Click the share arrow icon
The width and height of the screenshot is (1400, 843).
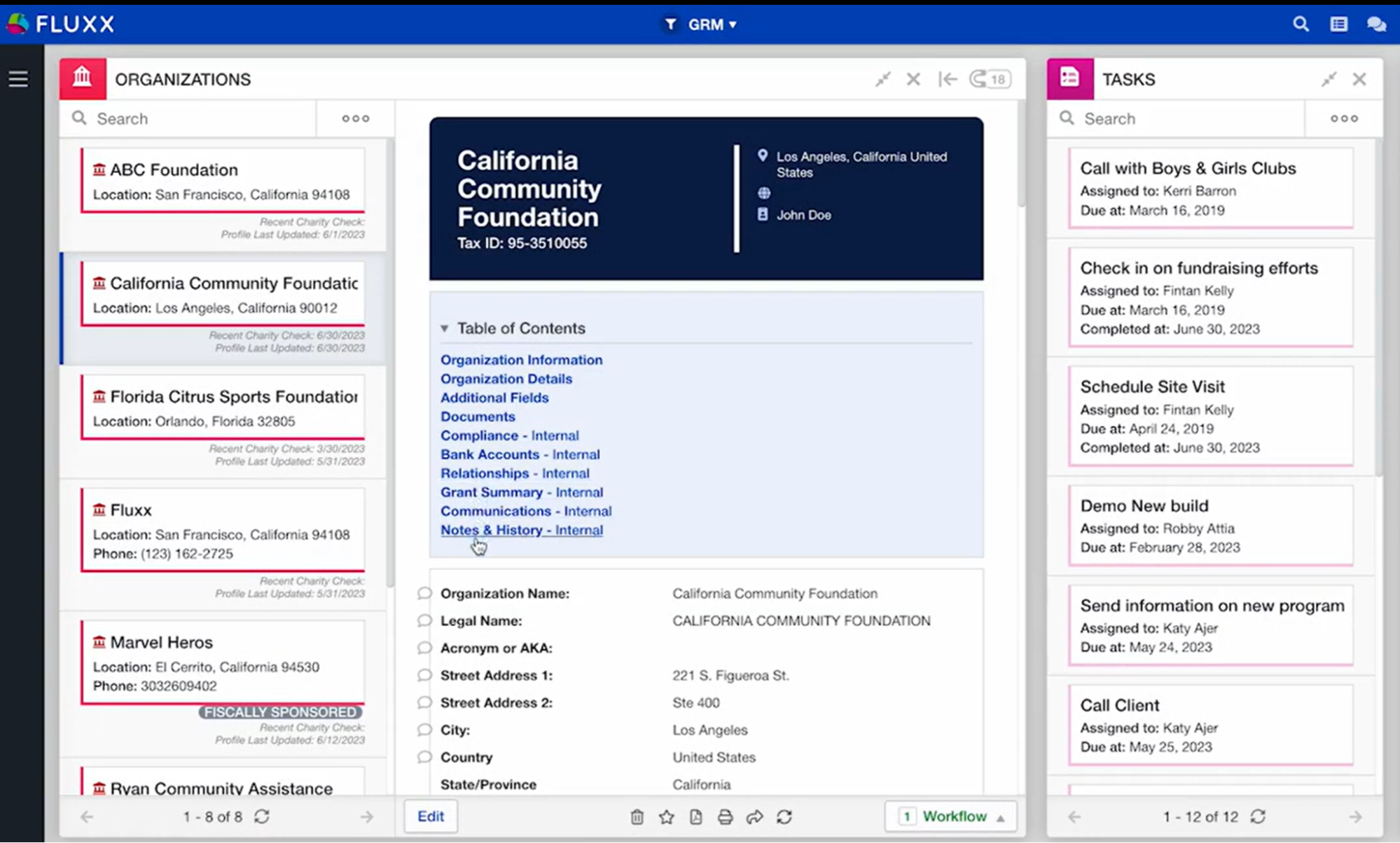[754, 817]
